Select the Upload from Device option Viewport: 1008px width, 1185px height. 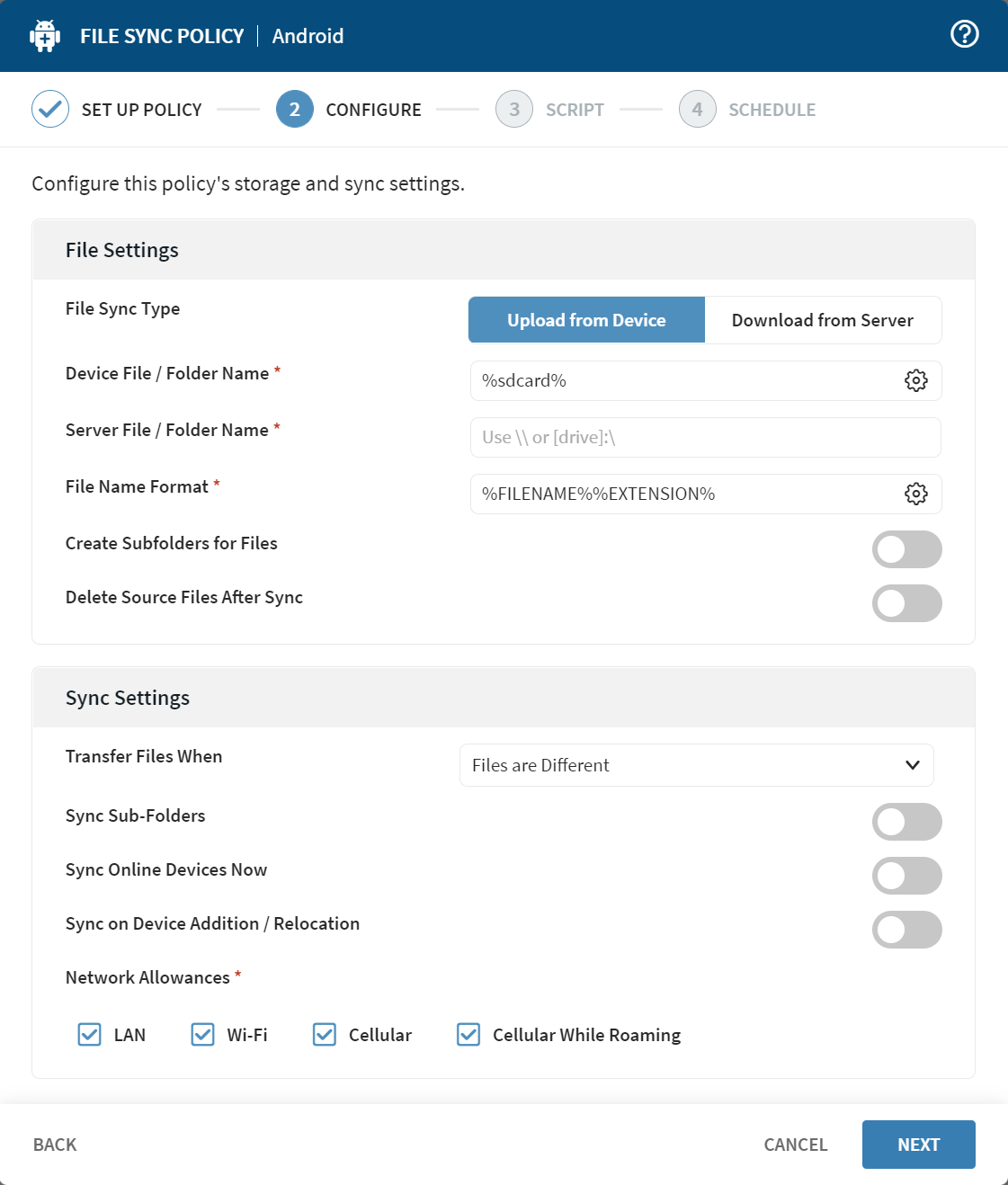(x=585, y=319)
